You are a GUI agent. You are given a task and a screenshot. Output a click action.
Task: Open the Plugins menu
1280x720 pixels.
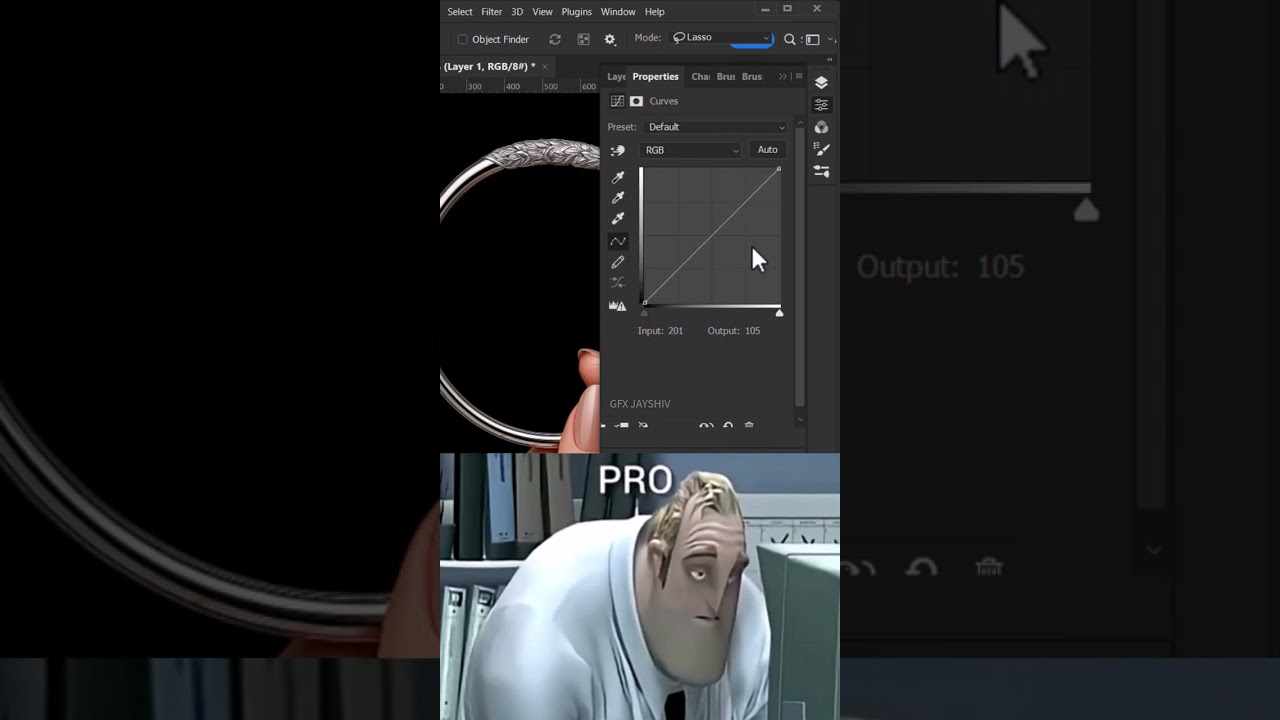tap(576, 12)
